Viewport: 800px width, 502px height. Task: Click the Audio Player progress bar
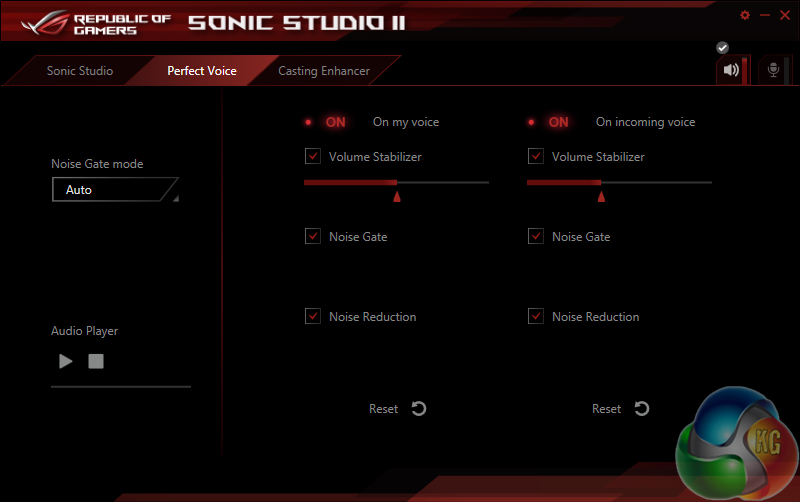click(x=121, y=387)
